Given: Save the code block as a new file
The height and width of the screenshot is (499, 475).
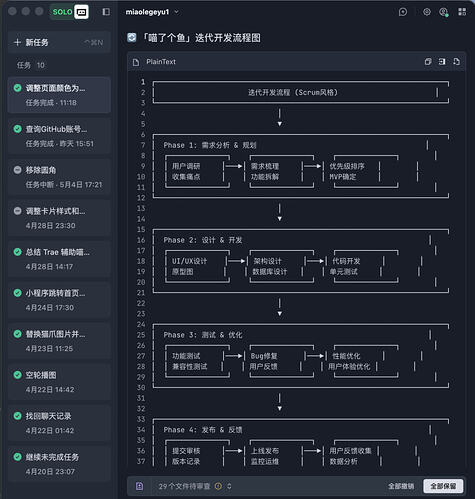Looking at the screenshot, I should (457, 62).
